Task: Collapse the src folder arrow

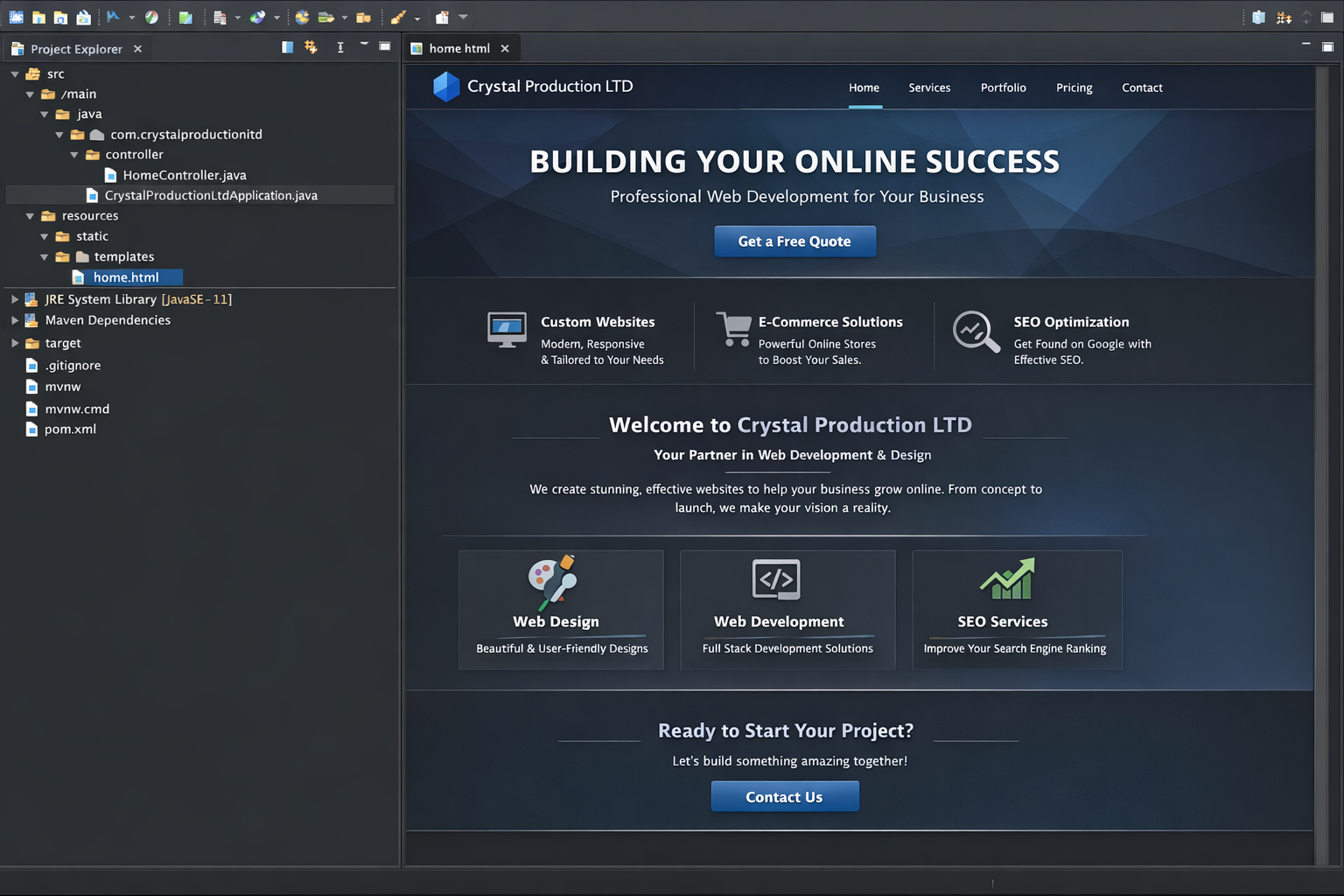Action: pyautogui.click(x=15, y=74)
